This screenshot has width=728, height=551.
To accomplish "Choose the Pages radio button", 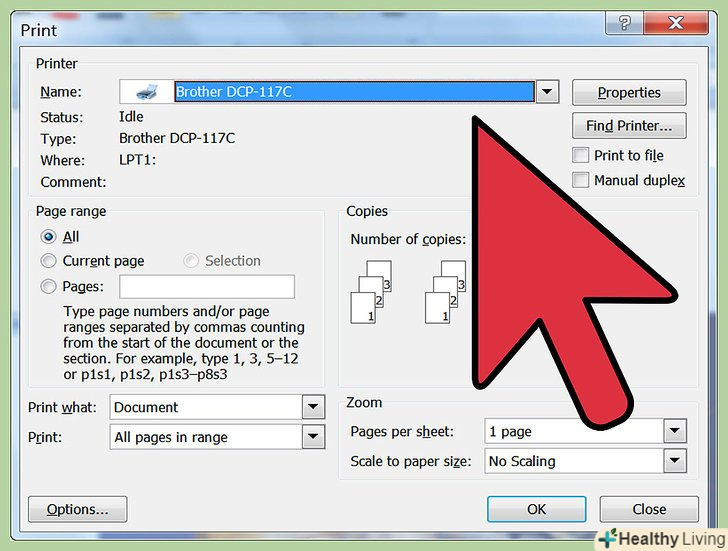I will pyautogui.click(x=48, y=286).
